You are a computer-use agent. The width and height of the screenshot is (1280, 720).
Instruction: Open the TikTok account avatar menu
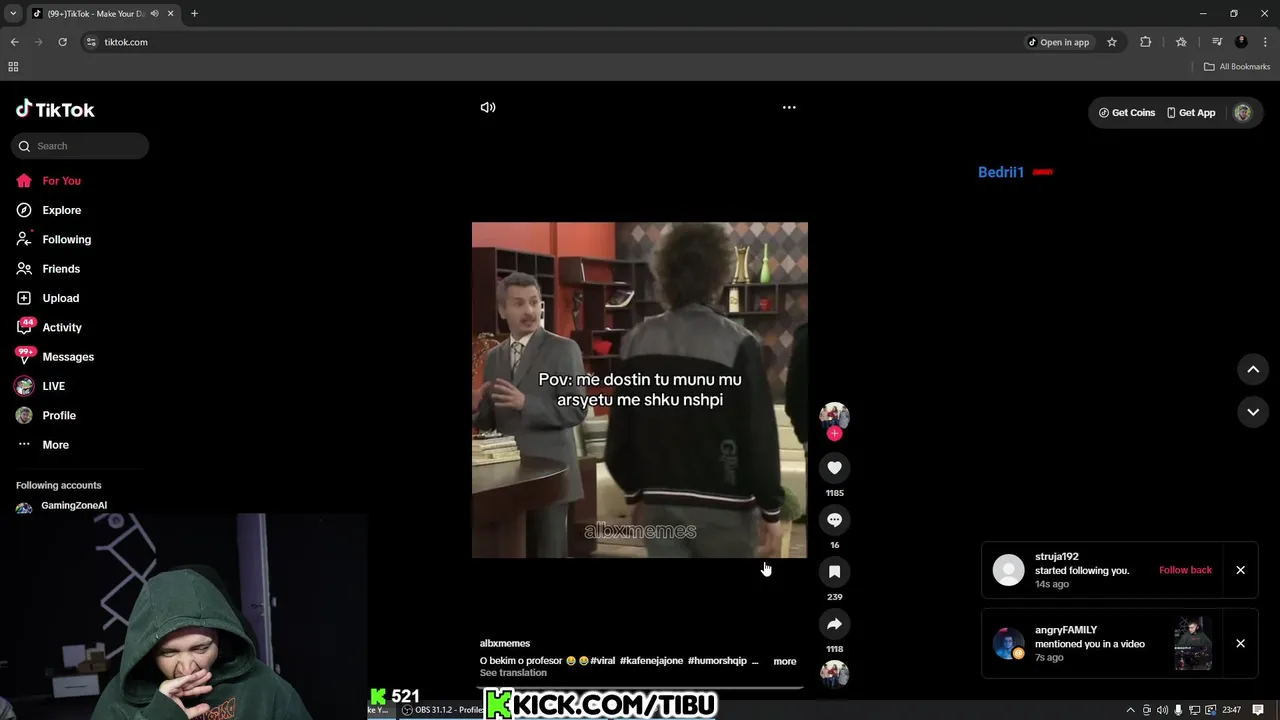point(1242,113)
